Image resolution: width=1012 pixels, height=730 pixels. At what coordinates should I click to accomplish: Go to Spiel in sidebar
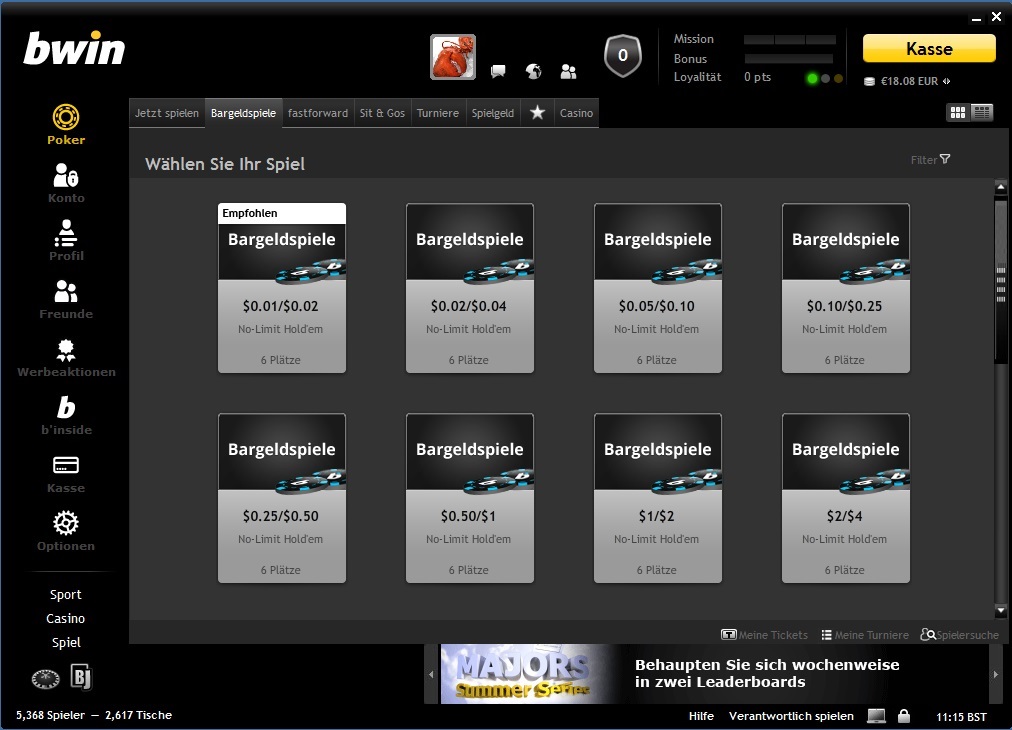(x=66, y=642)
